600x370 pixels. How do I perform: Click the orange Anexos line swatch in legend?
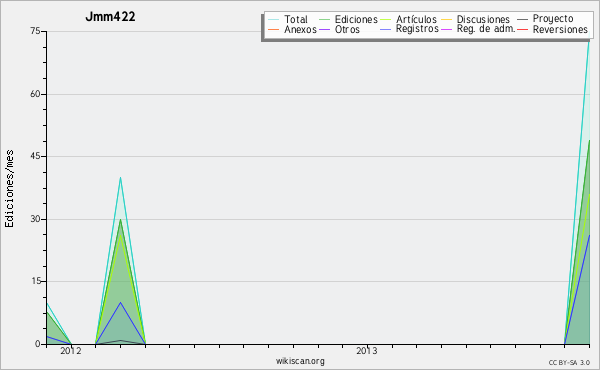point(273,29)
